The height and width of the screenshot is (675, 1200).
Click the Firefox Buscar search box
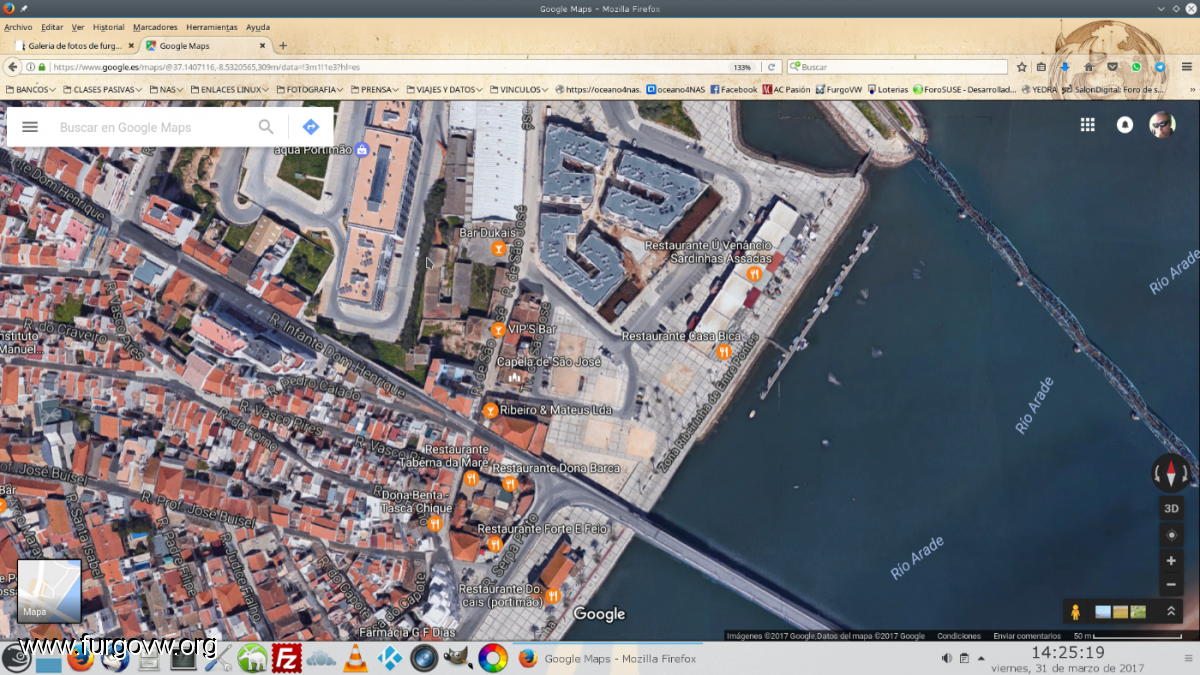tap(897, 67)
